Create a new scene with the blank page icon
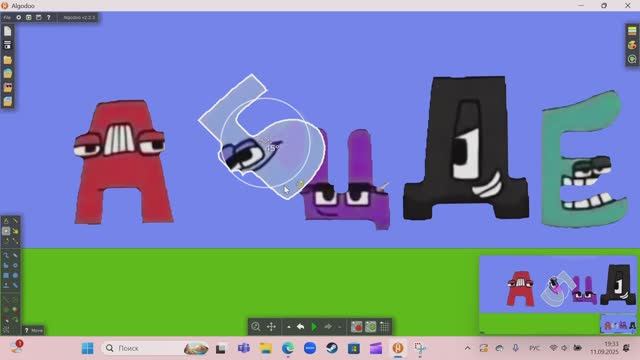The width and height of the screenshot is (640, 360). [7, 31]
